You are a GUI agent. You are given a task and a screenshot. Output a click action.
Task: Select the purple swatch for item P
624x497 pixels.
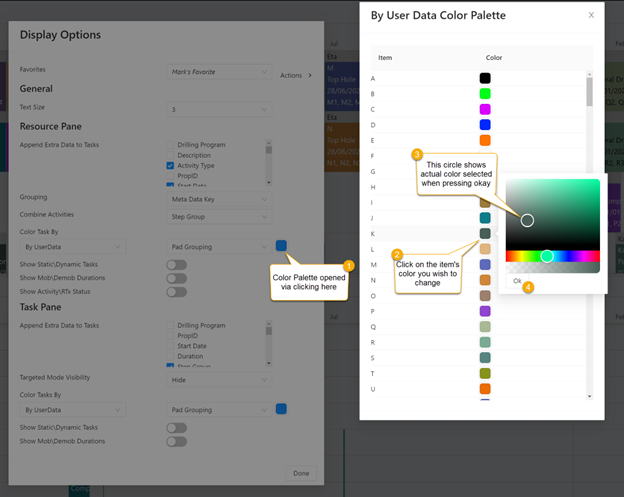point(485,311)
